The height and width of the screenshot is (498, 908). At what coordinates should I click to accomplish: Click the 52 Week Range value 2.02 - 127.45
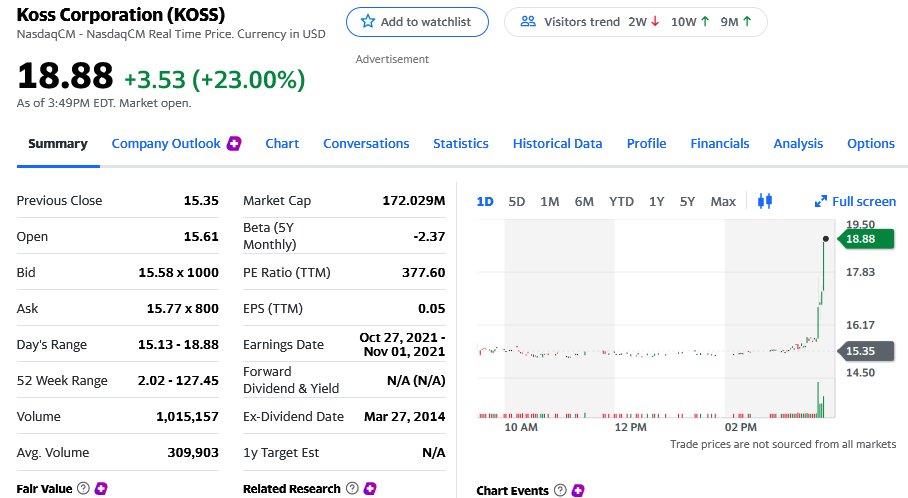(178, 380)
